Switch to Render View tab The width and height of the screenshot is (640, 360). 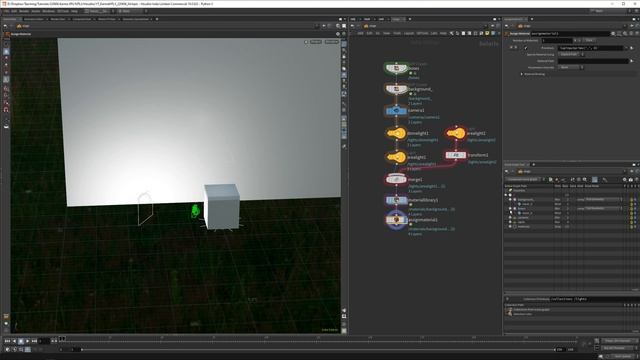(x=57, y=19)
